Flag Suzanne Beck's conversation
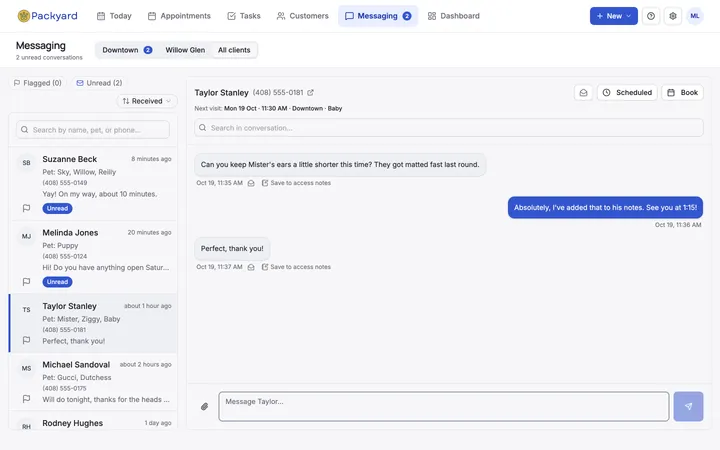Screen dimensions: 720x450 point(27,208)
